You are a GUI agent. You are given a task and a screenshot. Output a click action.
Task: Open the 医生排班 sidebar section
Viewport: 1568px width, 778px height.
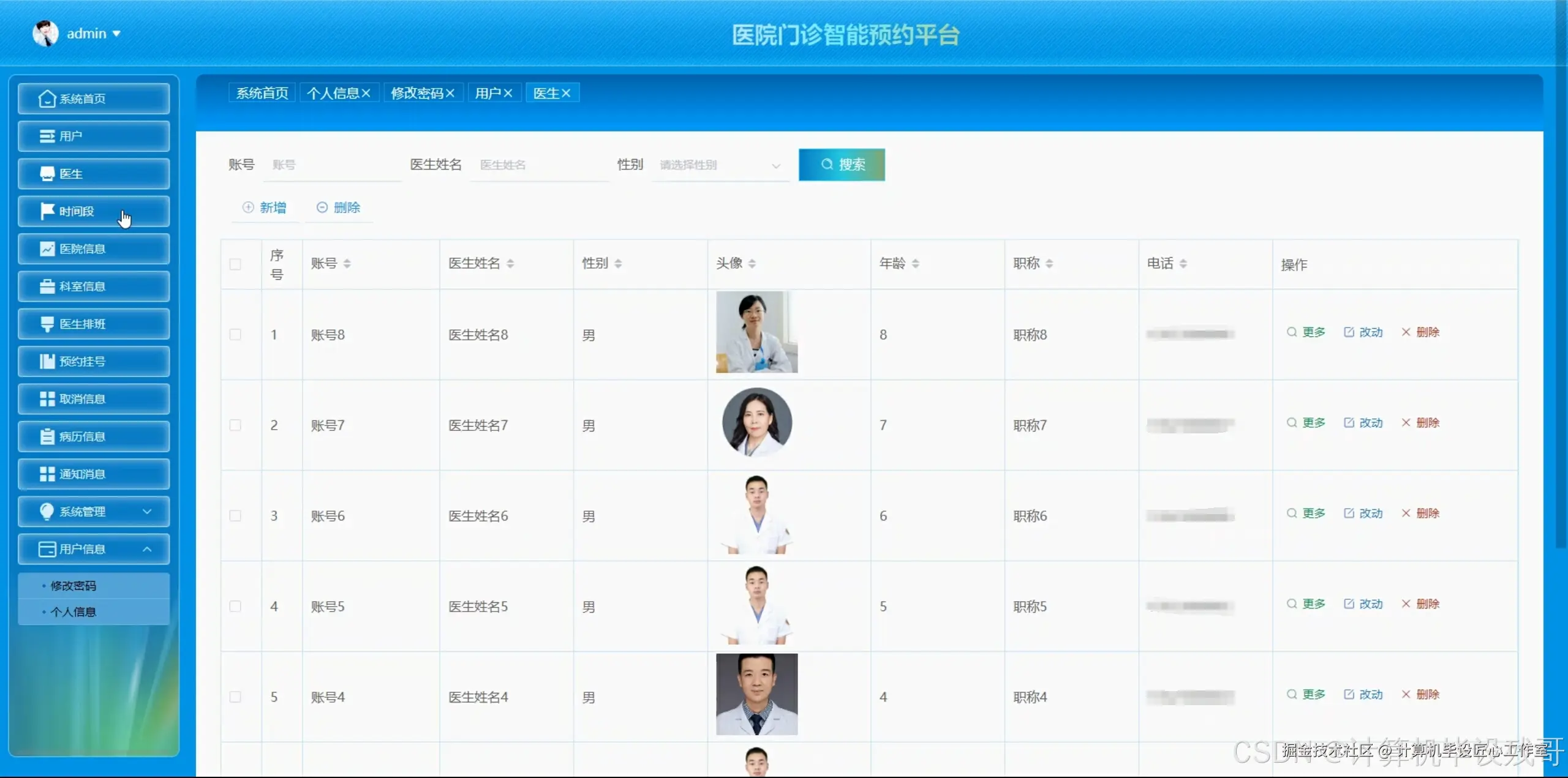click(93, 323)
